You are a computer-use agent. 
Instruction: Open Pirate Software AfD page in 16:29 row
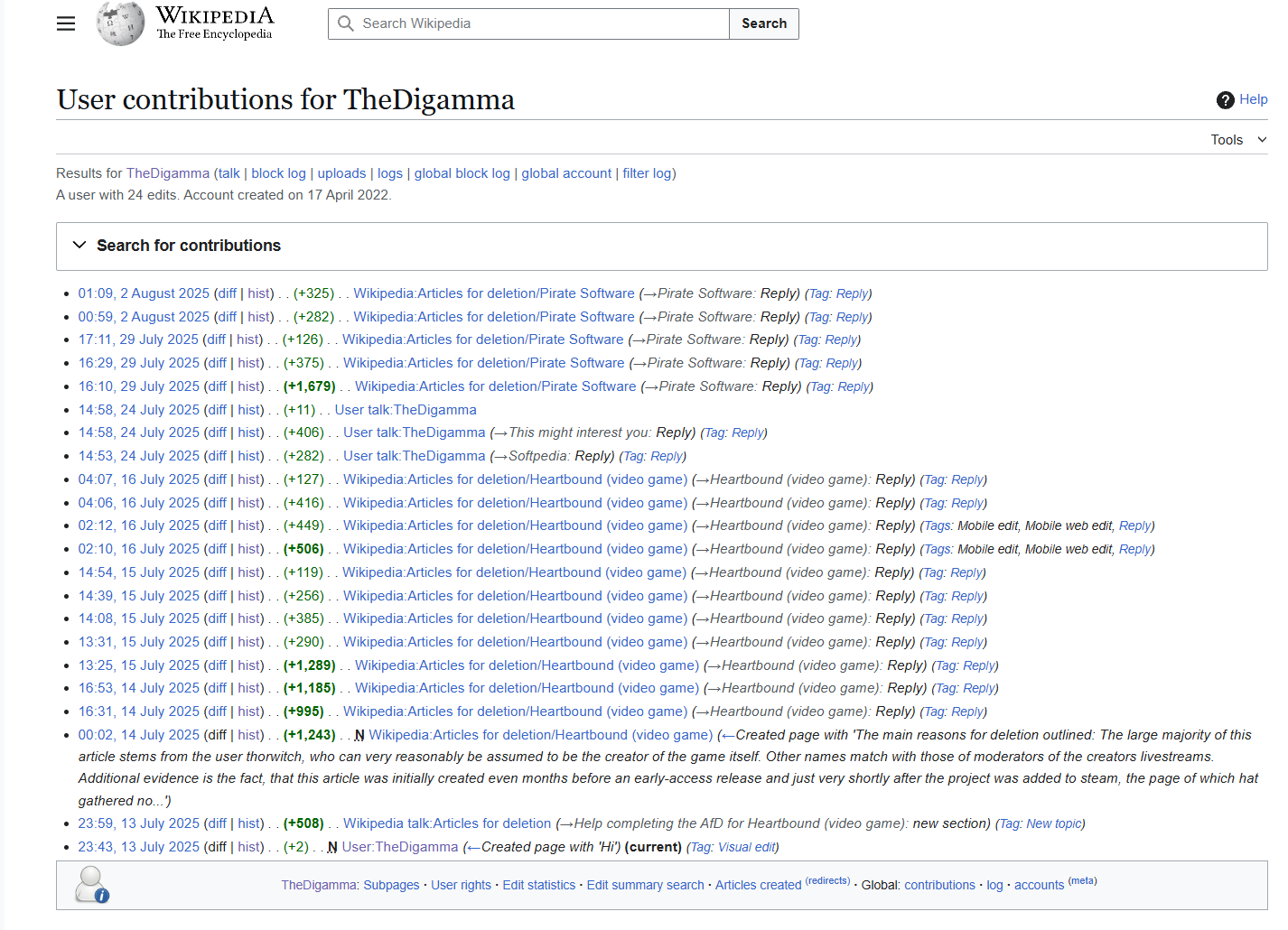click(483, 363)
